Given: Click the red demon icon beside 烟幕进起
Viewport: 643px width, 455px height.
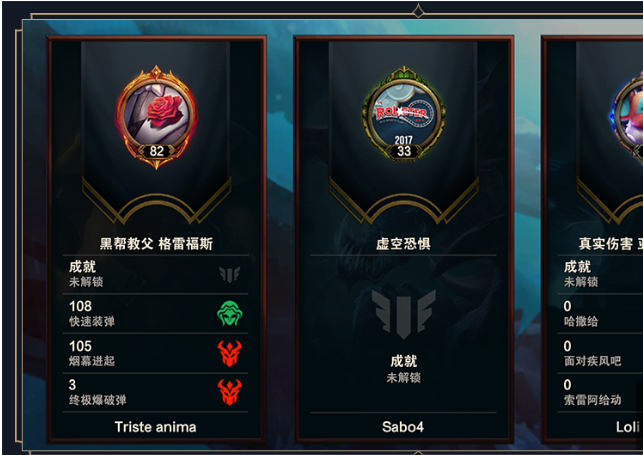Looking at the screenshot, I should tap(230, 353).
